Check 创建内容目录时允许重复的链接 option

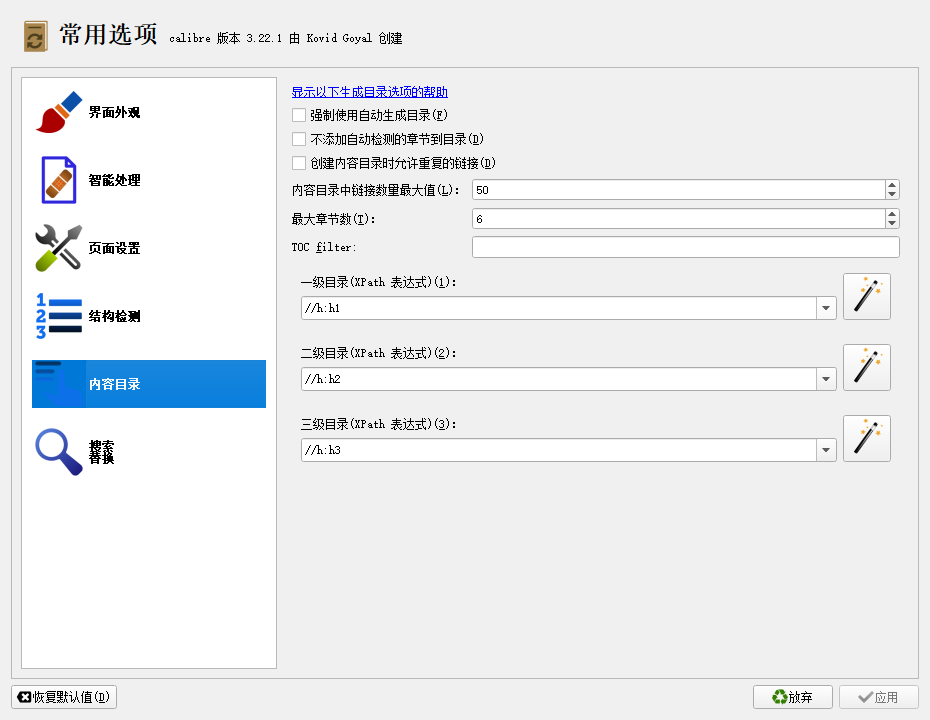pyautogui.click(x=299, y=163)
